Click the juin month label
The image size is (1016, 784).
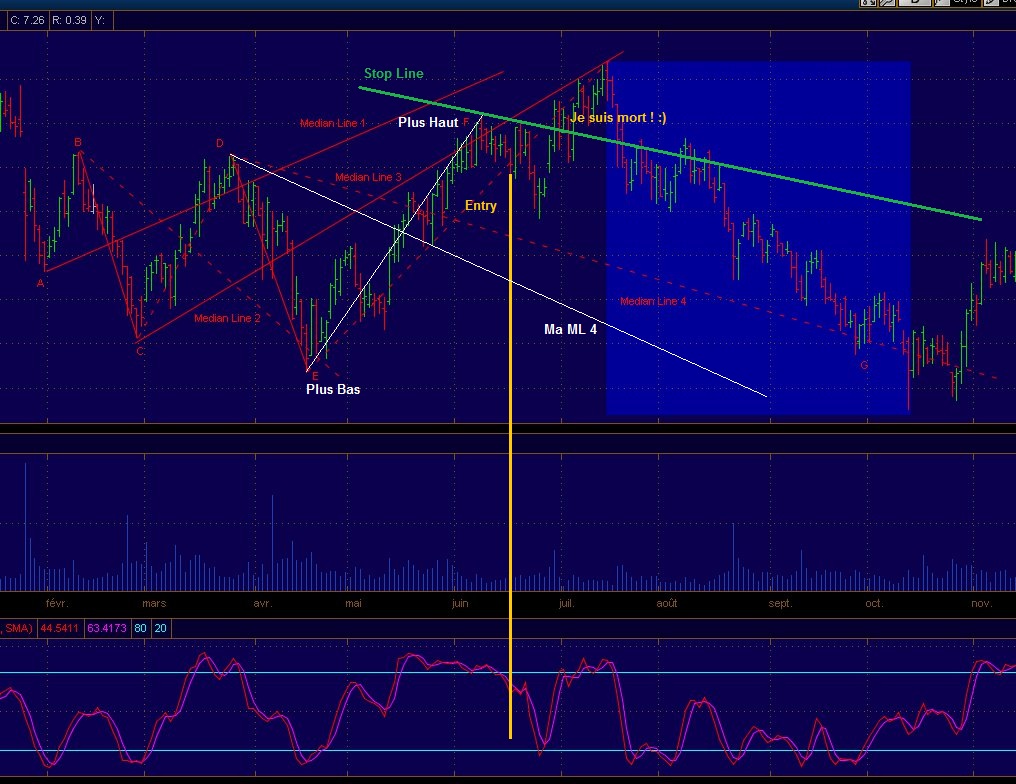pyautogui.click(x=460, y=603)
